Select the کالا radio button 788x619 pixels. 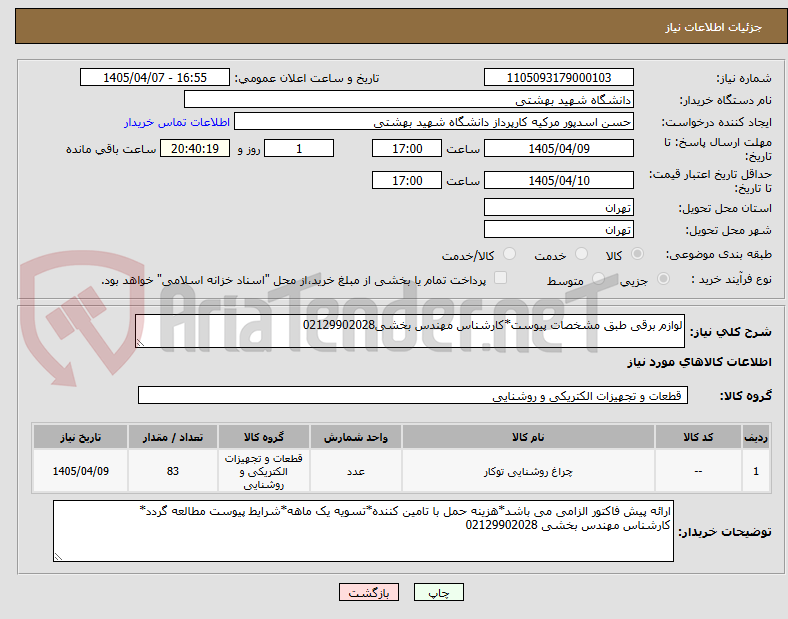637,254
